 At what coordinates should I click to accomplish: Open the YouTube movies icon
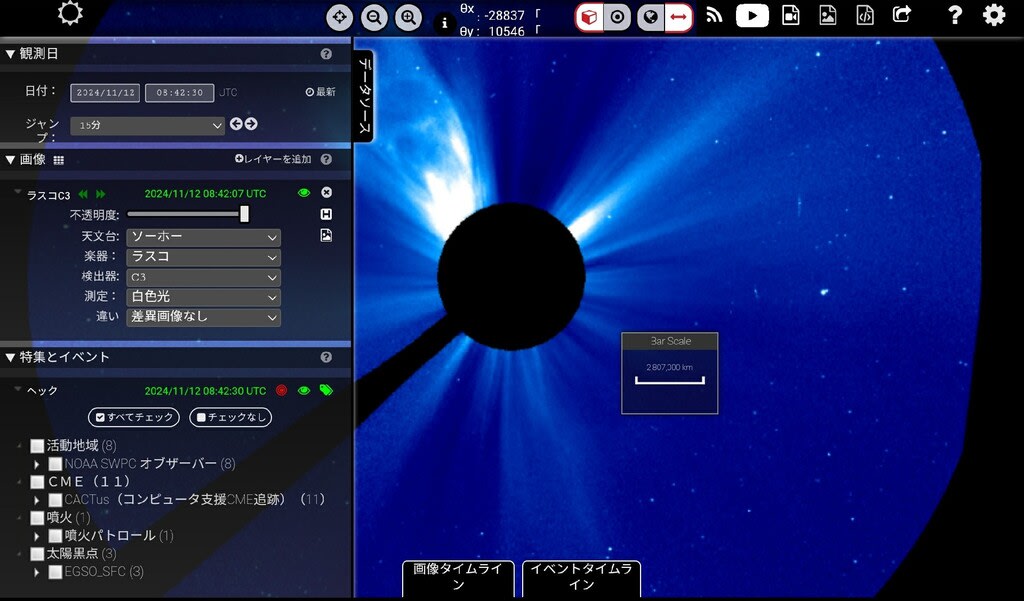click(752, 15)
